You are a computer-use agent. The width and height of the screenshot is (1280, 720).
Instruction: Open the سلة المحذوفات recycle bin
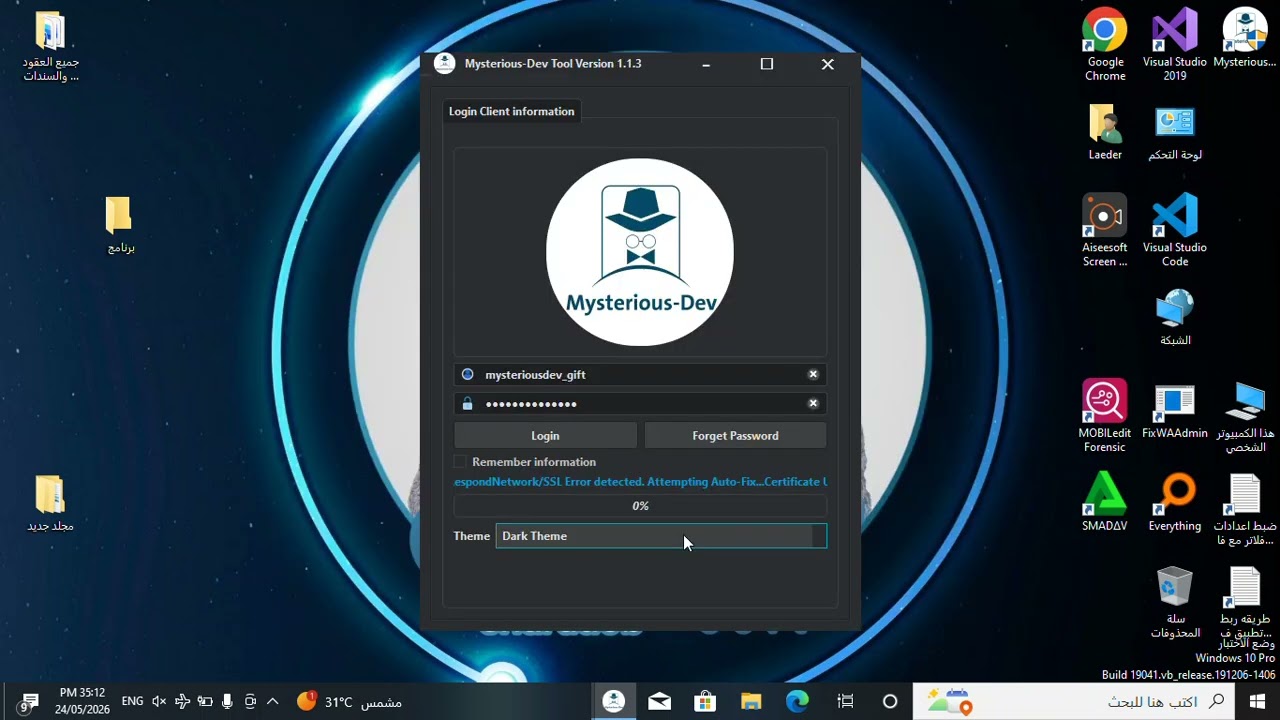pyautogui.click(x=1175, y=602)
